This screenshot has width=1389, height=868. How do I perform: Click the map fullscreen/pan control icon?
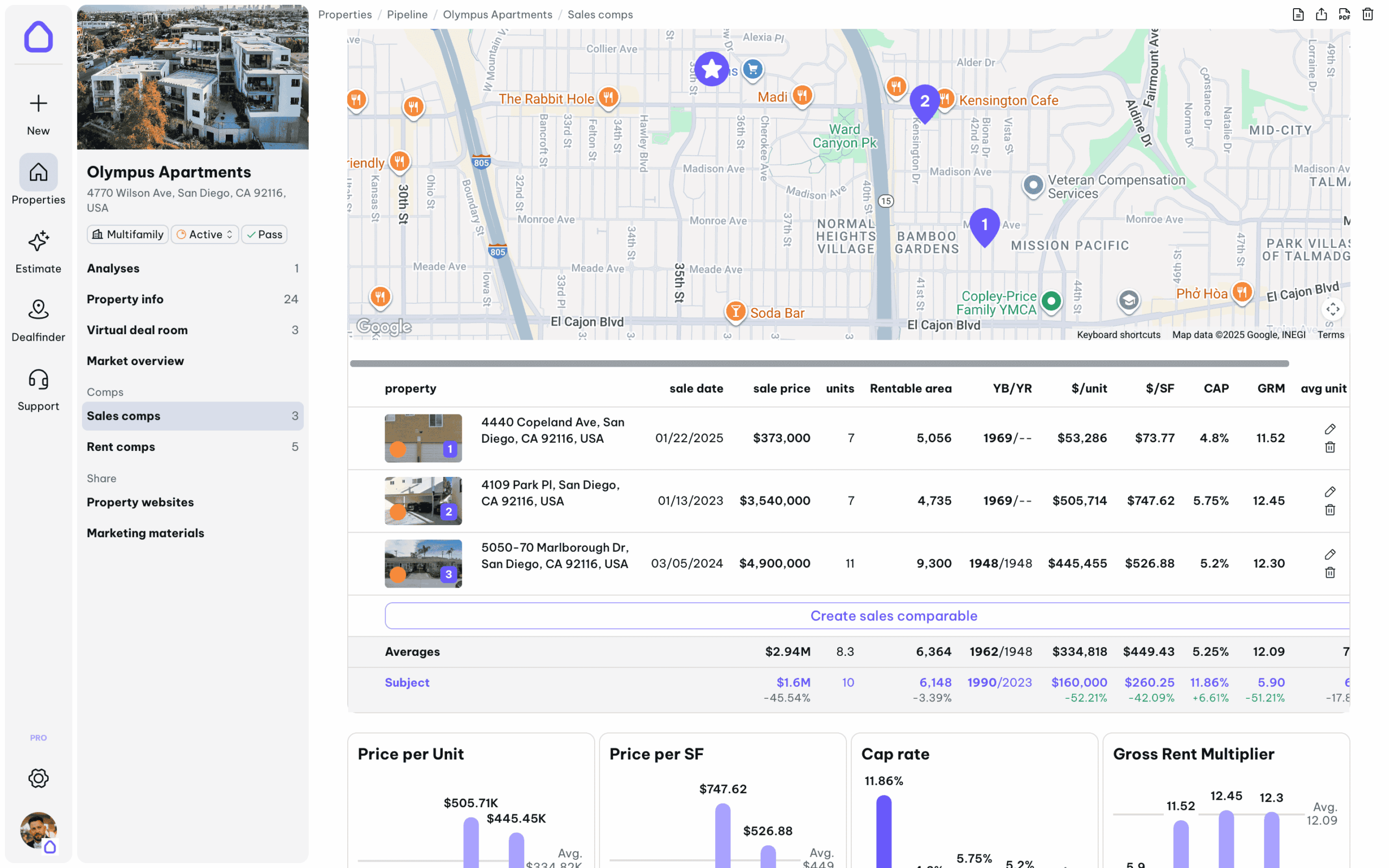coord(1333,309)
